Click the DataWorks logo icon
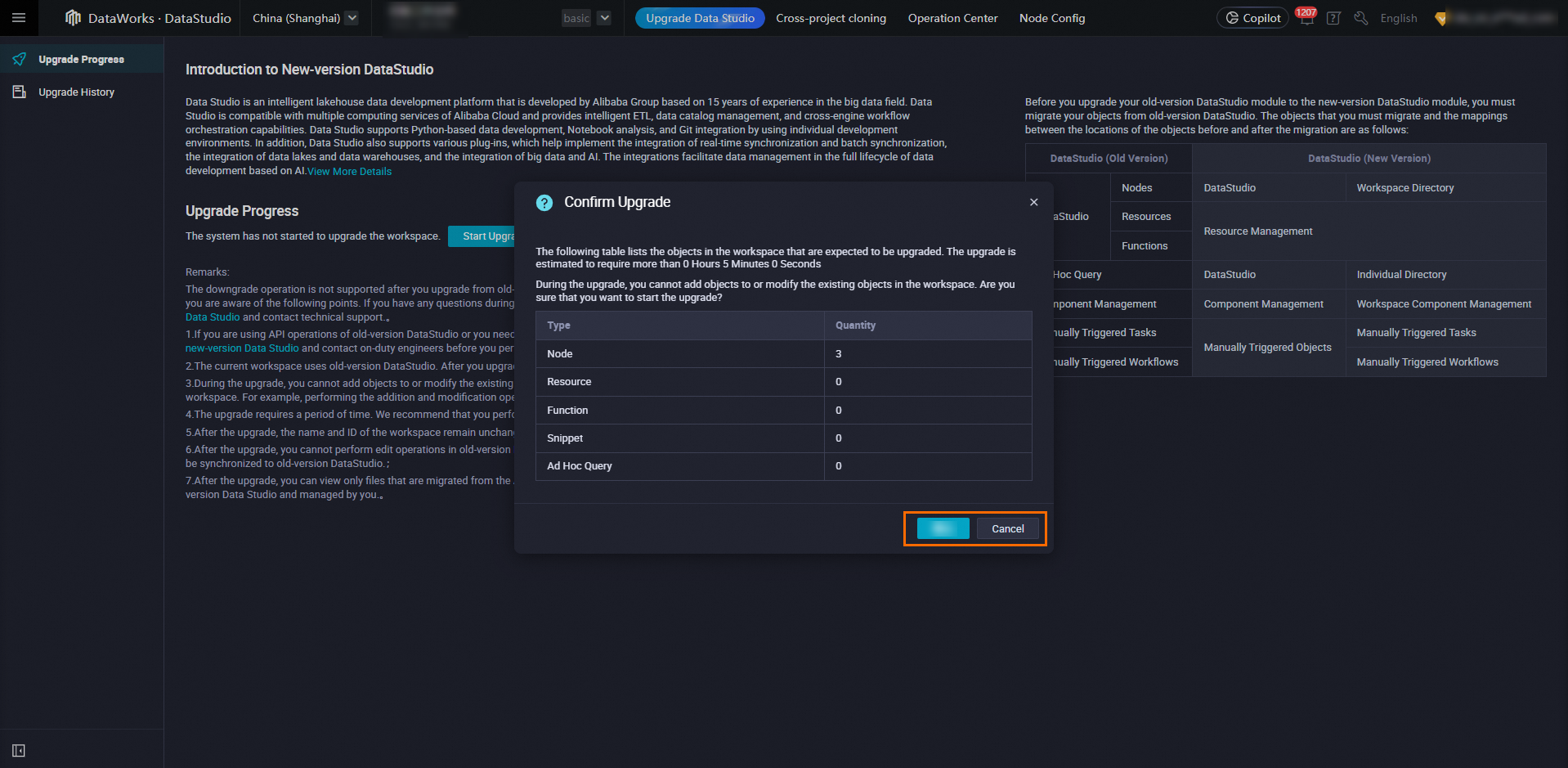This screenshot has height=768, width=1568. pos(73,18)
